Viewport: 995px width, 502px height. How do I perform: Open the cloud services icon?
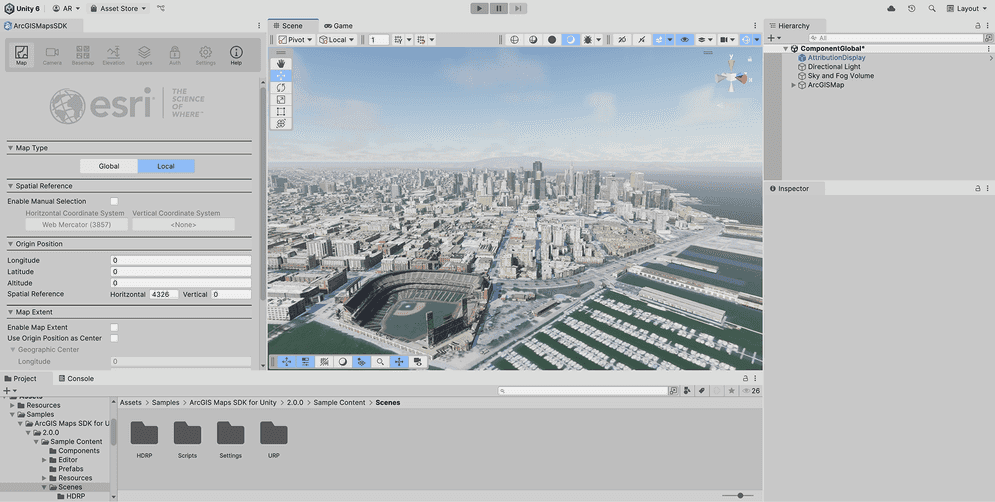pos(892,8)
